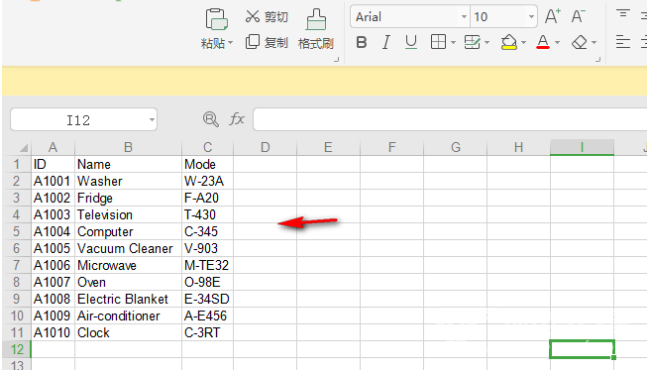Open font group dialog launcher
This screenshot has height=374, width=648.
point(598,60)
